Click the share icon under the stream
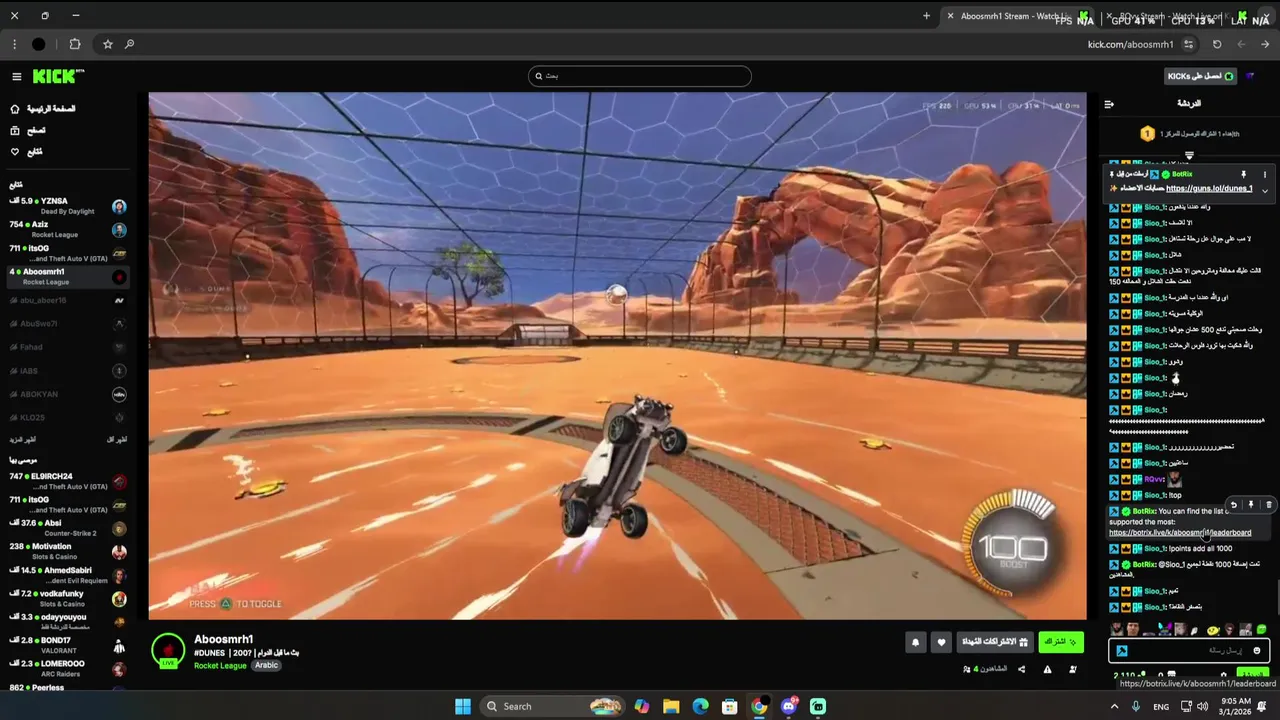 [1021, 669]
